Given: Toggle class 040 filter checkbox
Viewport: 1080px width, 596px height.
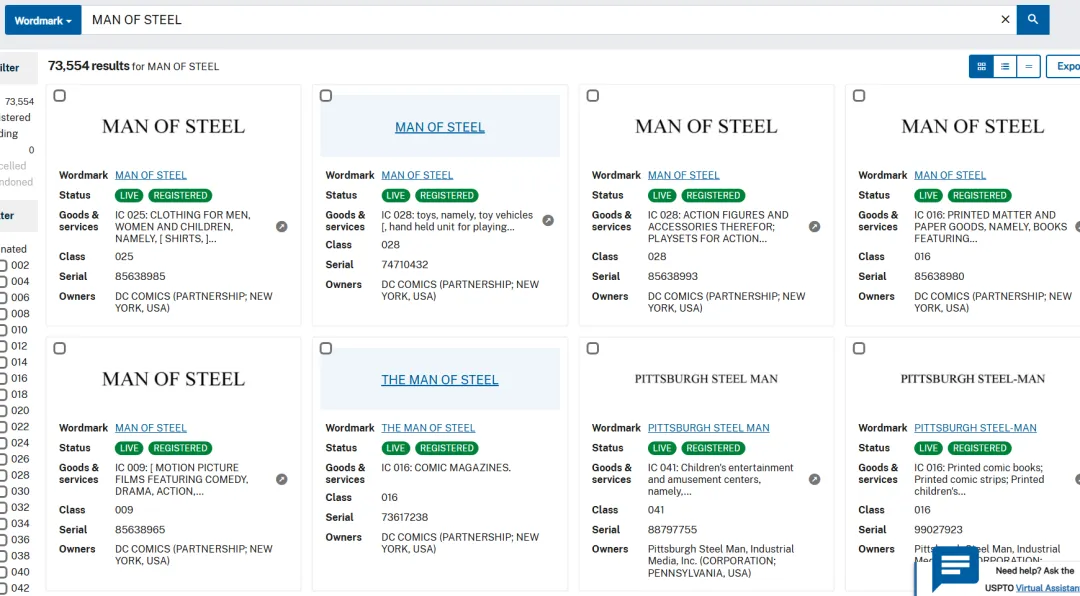Looking at the screenshot, I should coord(3,572).
